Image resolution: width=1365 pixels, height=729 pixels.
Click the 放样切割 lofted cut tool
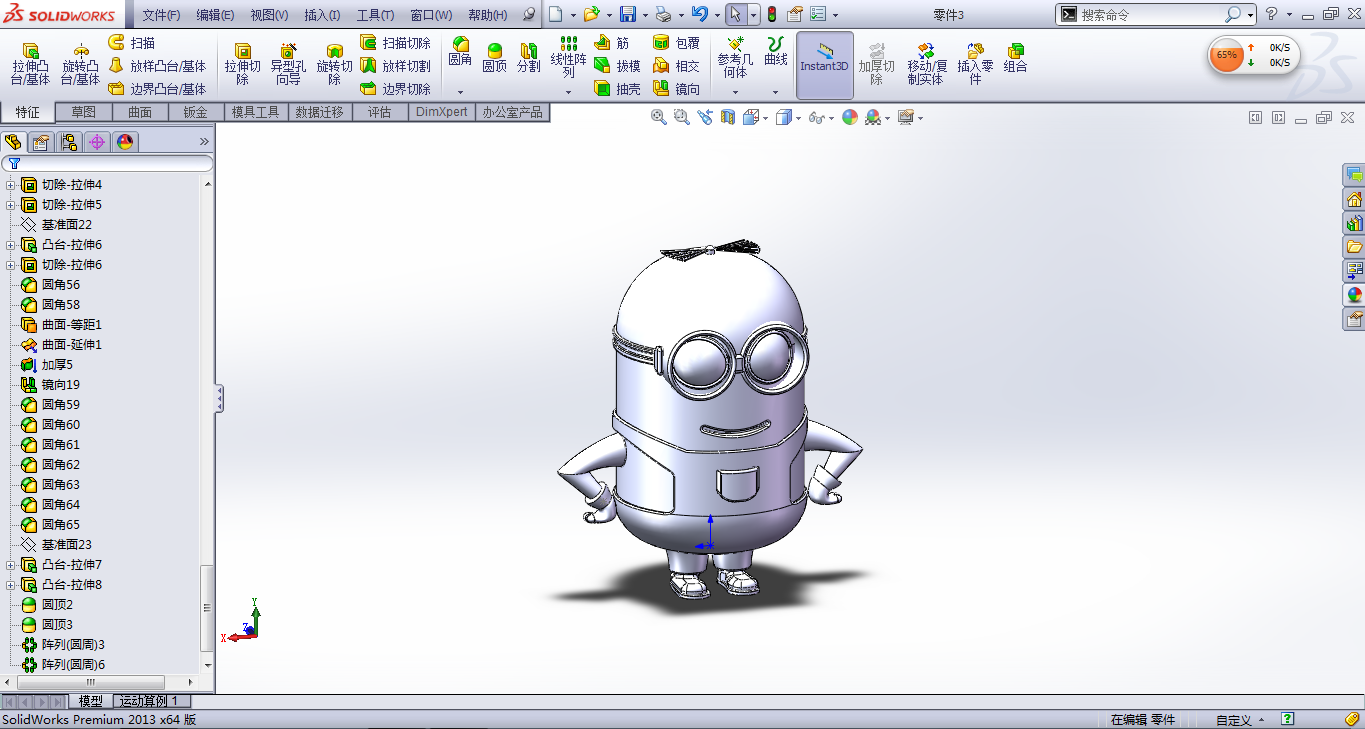coord(395,66)
